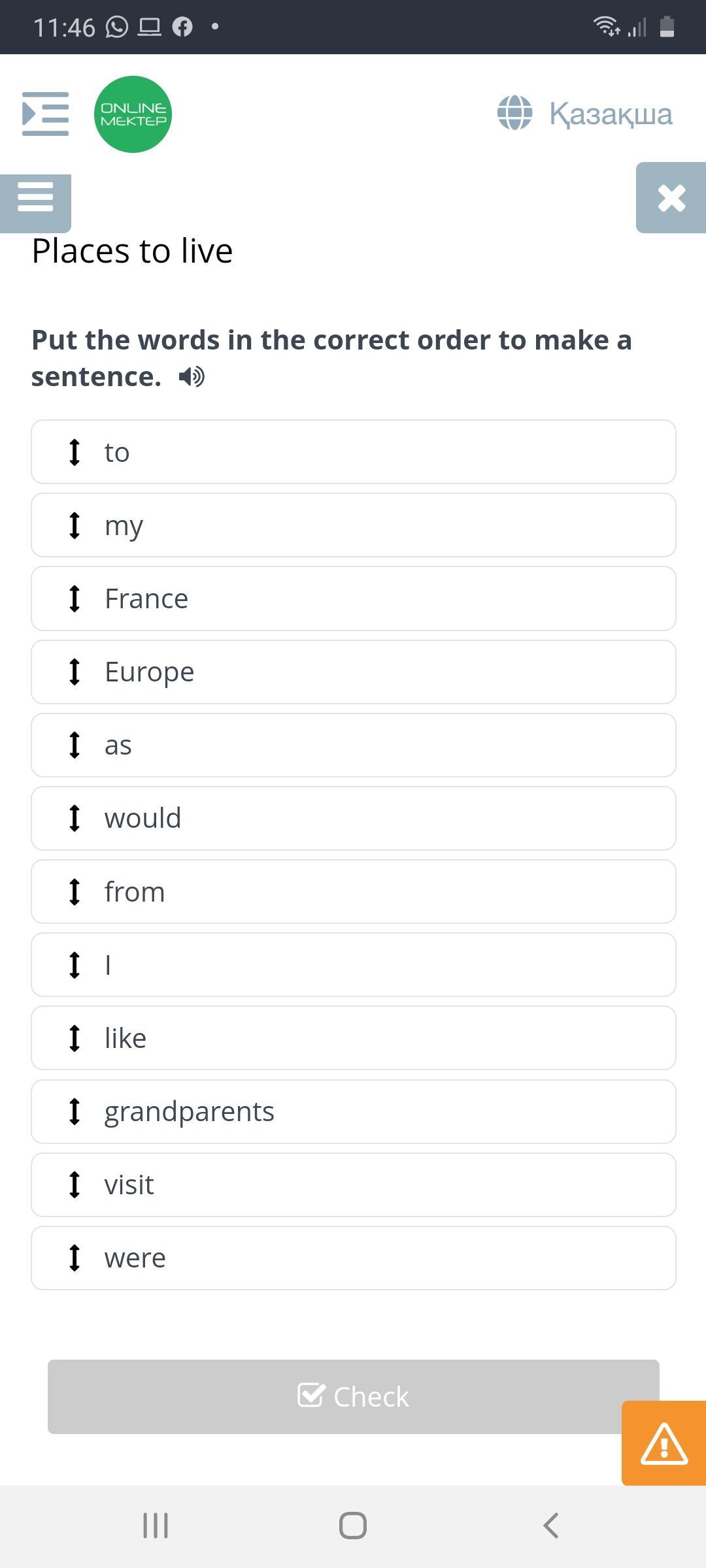This screenshot has width=706, height=1568.
Task: Select the 'France' word tile
Action: pyautogui.click(x=353, y=598)
